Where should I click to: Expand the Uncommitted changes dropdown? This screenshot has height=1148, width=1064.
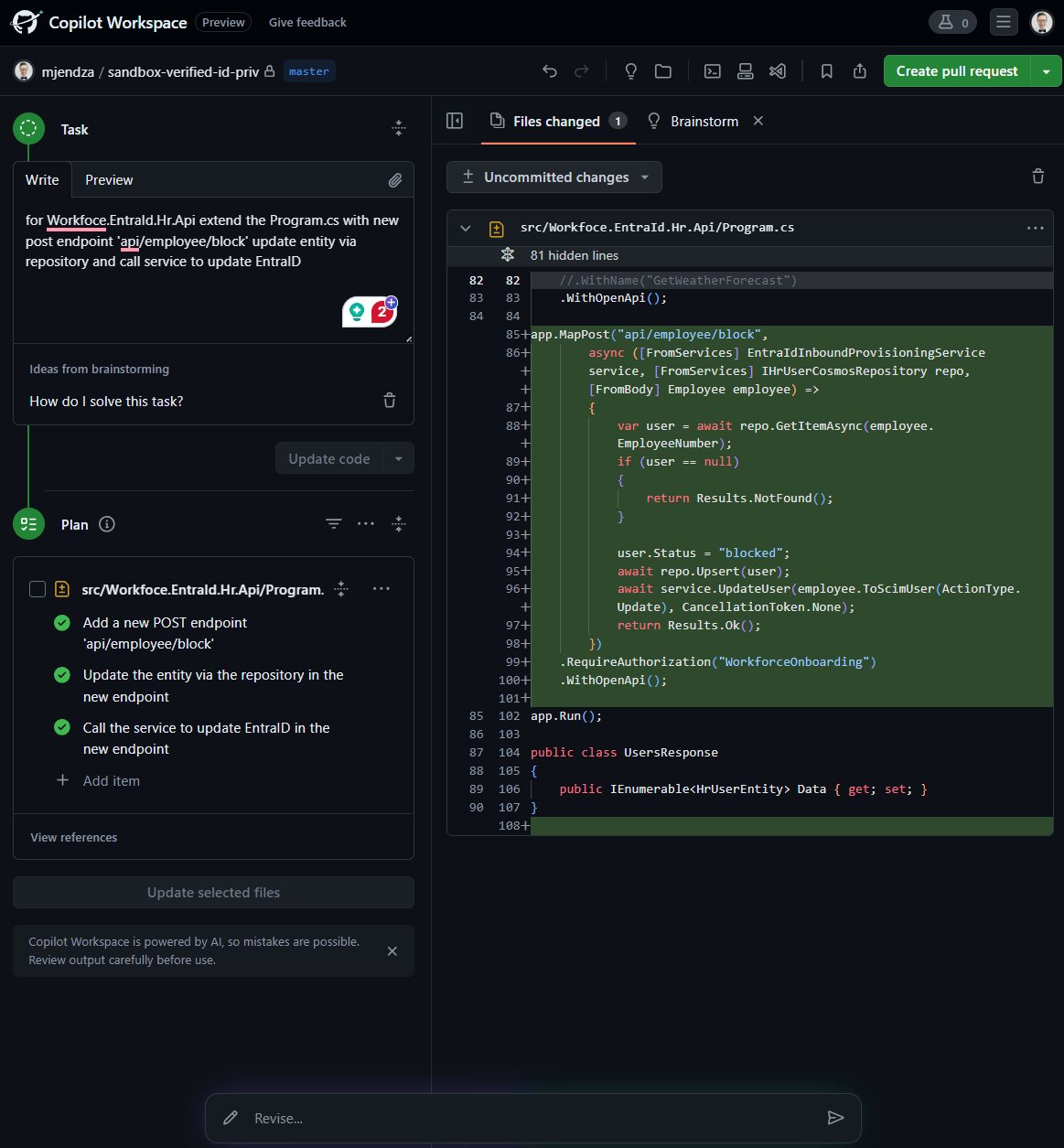(x=554, y=177)
